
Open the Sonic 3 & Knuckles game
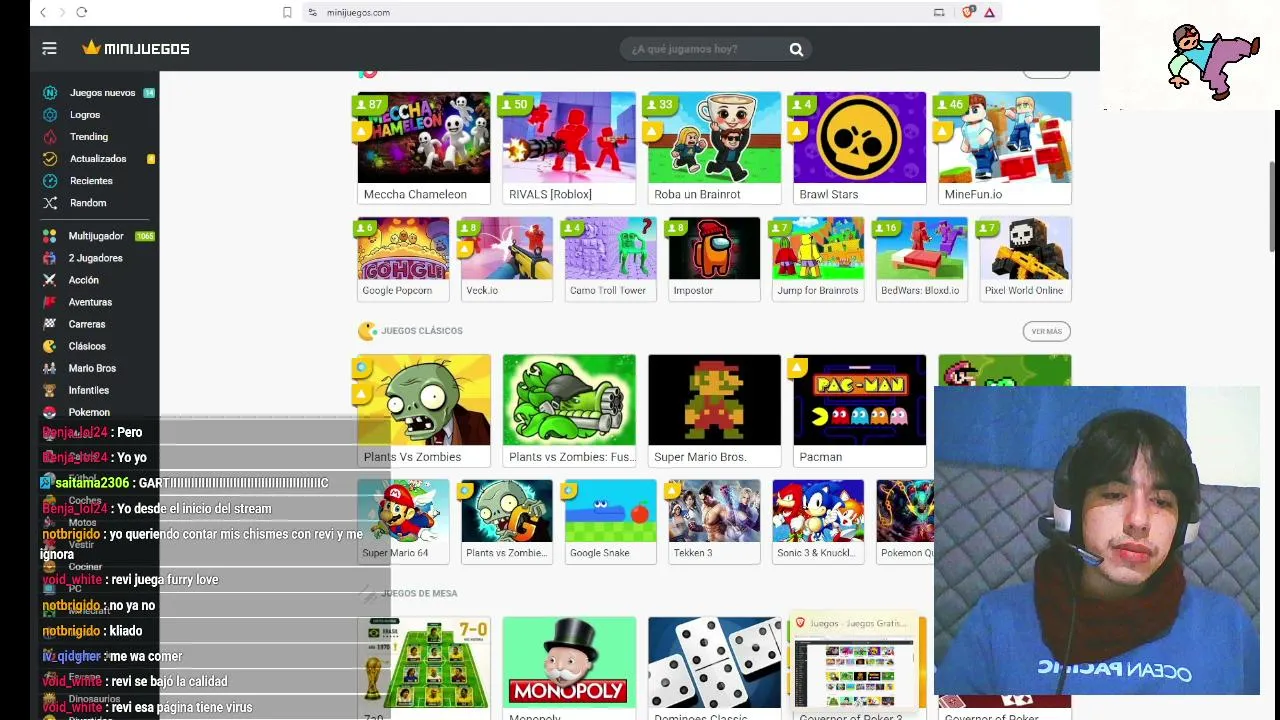tap(818, 521)
